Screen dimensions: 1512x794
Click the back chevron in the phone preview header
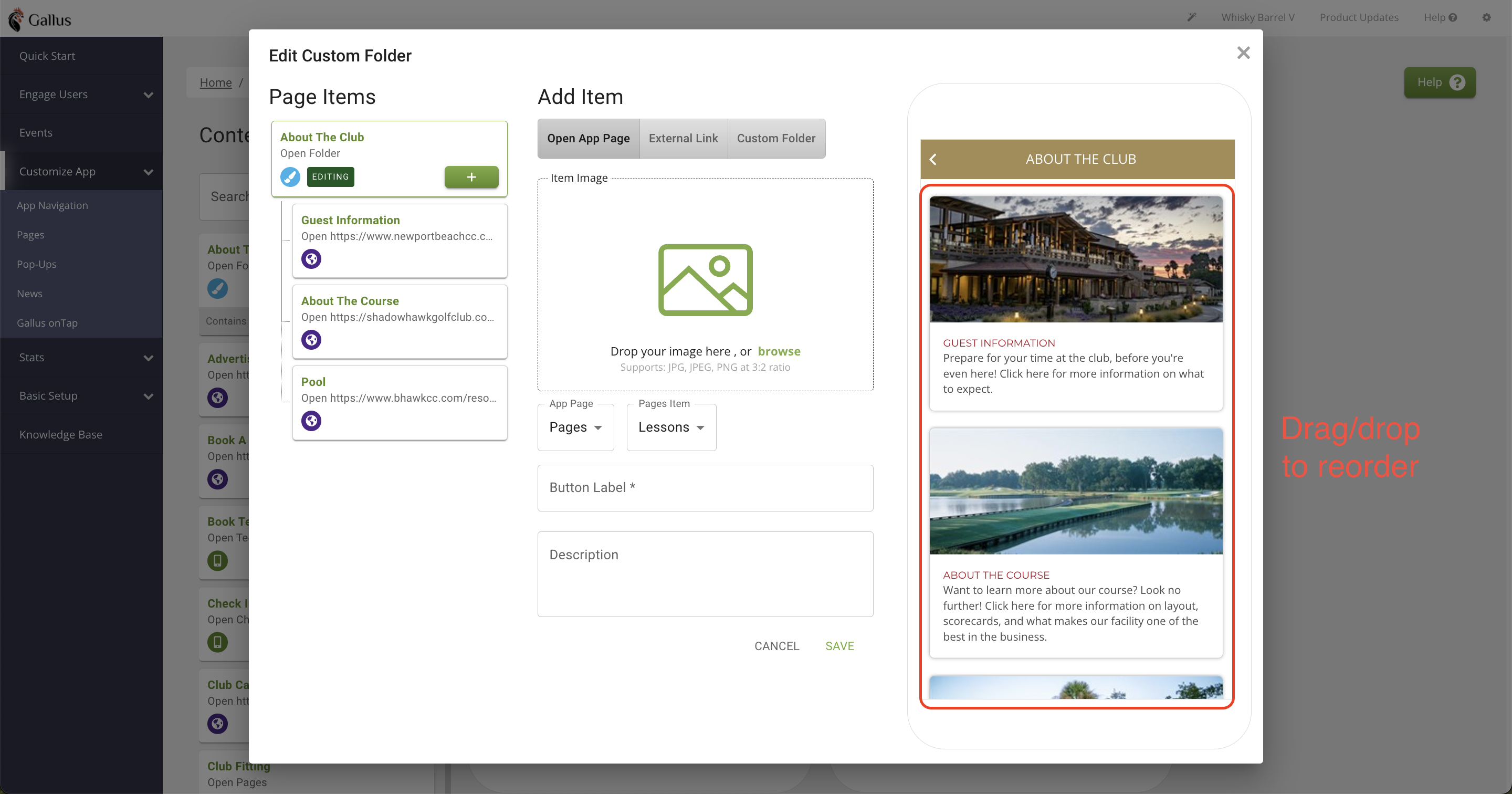(x=933, y=159)
